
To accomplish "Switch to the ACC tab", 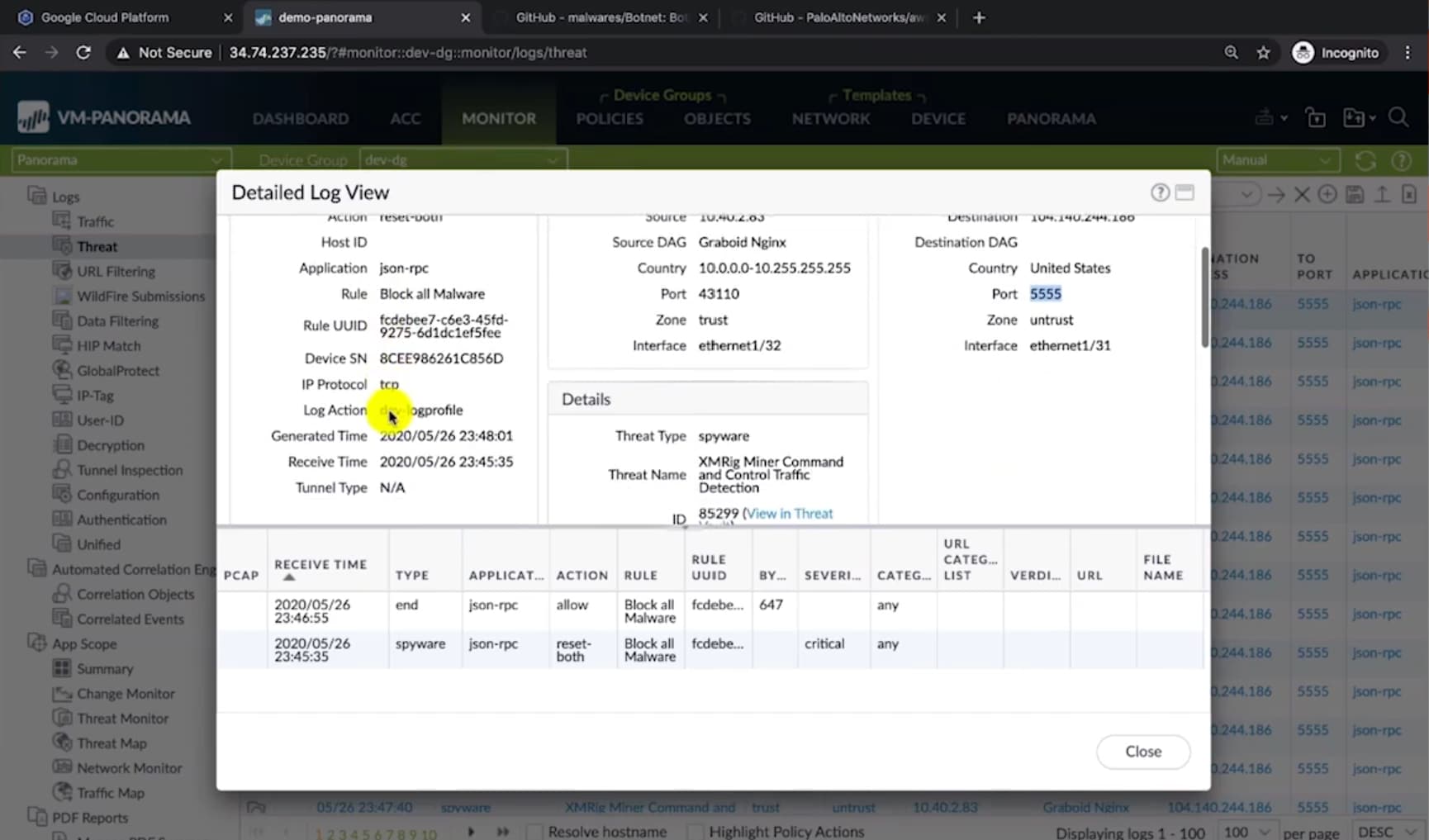I will [x=405, y=118].
